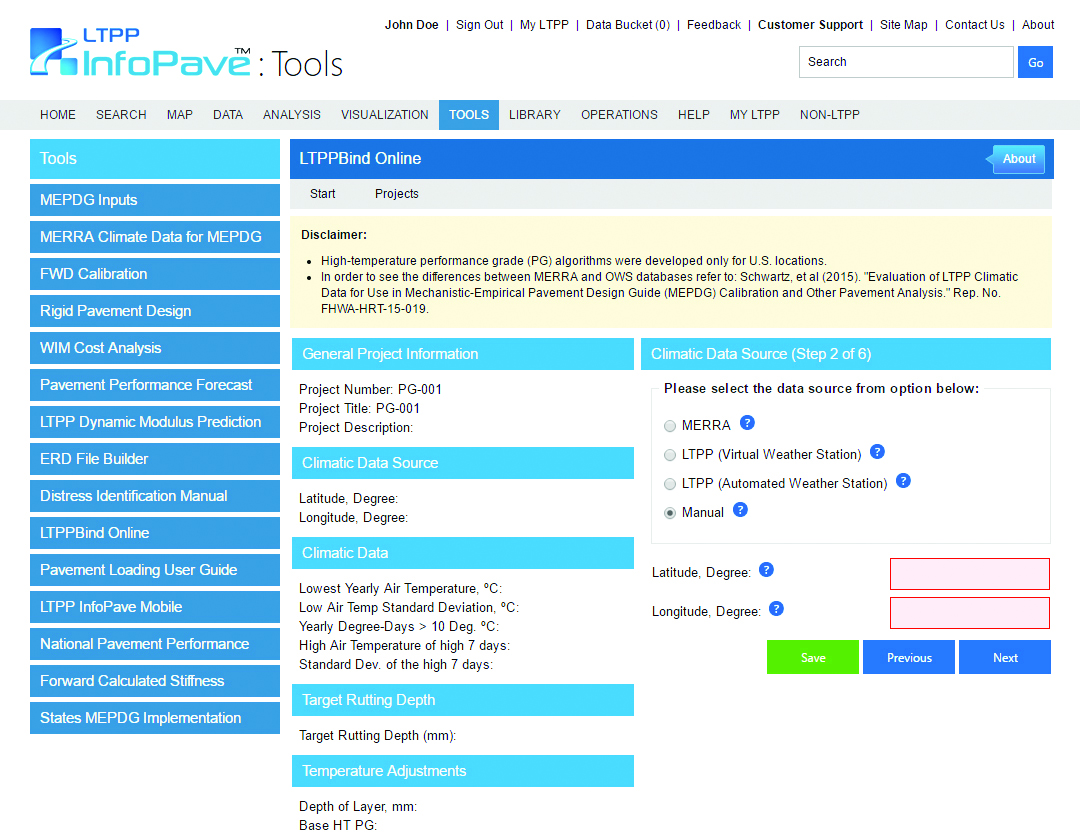Viewport: 1080px width, 840px height.
Task: Open the SEARCH navigation menu
Action: (121, 115)
